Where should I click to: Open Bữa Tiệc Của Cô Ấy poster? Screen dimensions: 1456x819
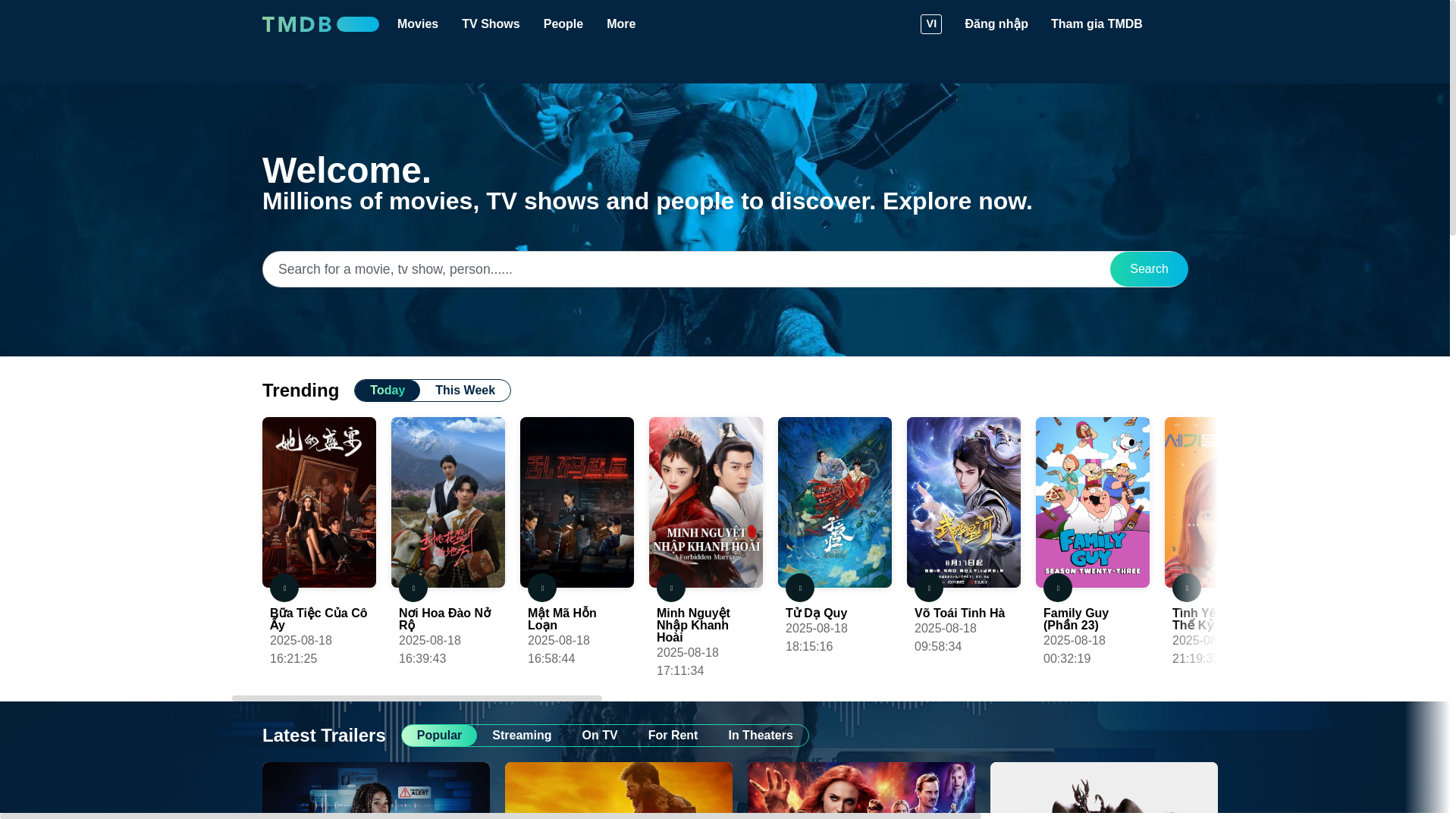[x=319, y=502]
